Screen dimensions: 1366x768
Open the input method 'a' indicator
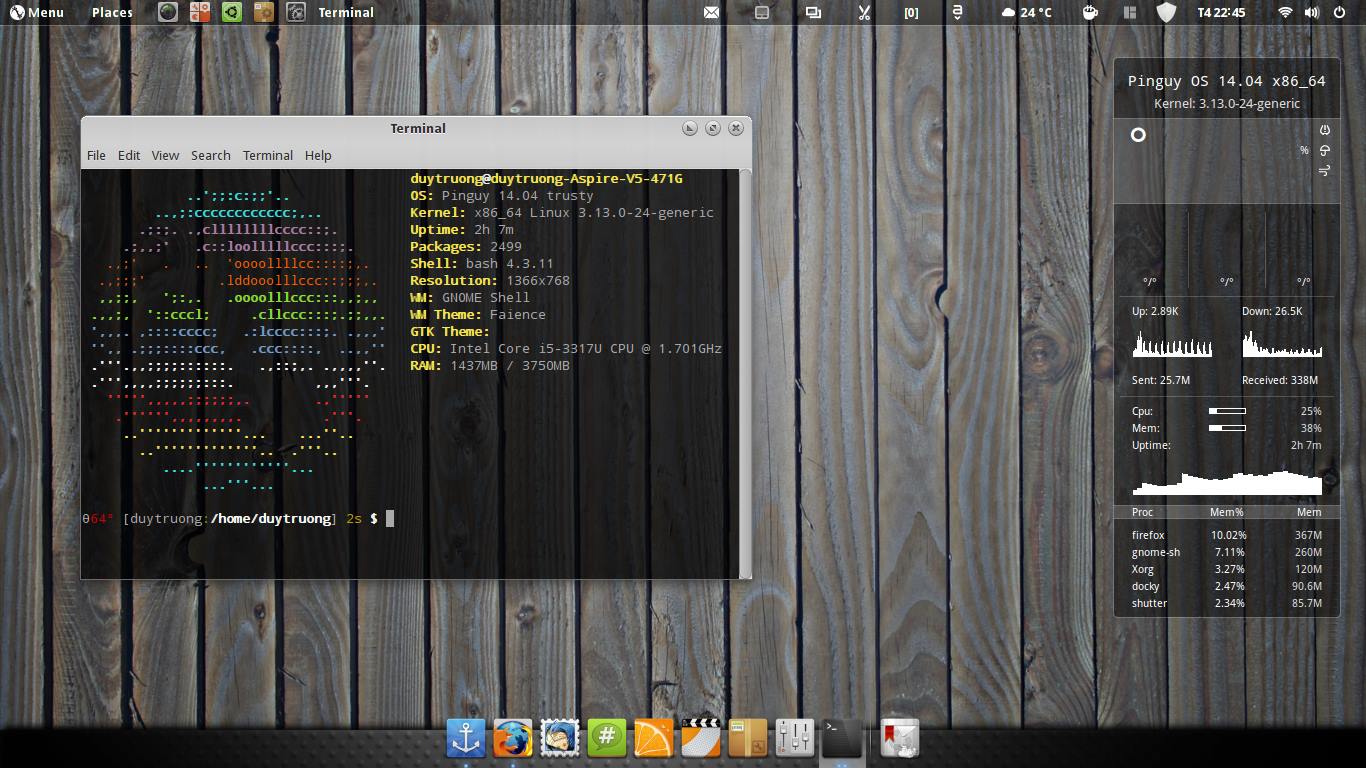click(957, 12)
